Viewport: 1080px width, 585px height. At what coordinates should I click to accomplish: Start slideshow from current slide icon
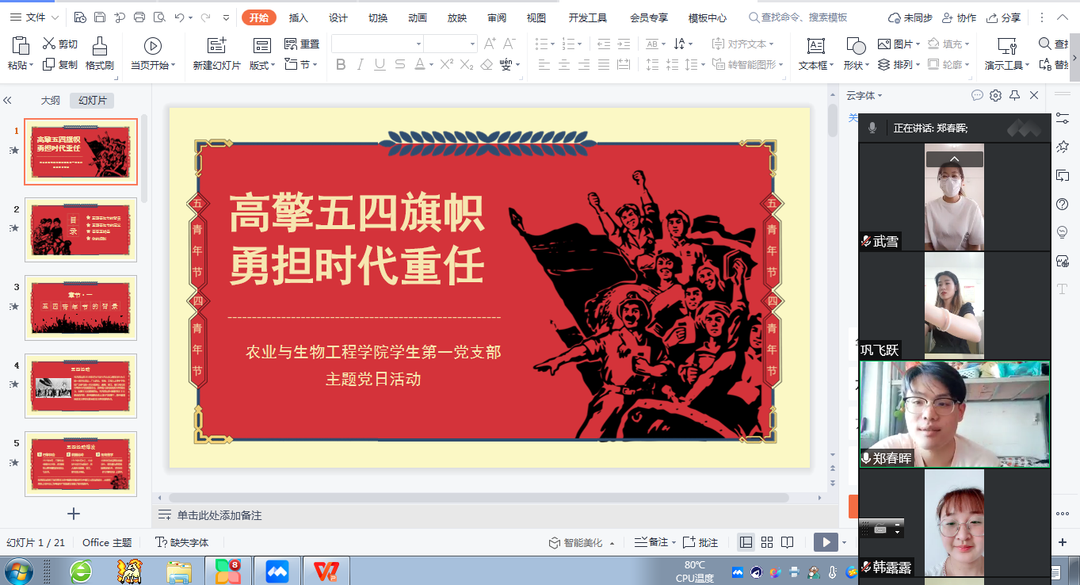pyautogui.click(x=152, y=46)
